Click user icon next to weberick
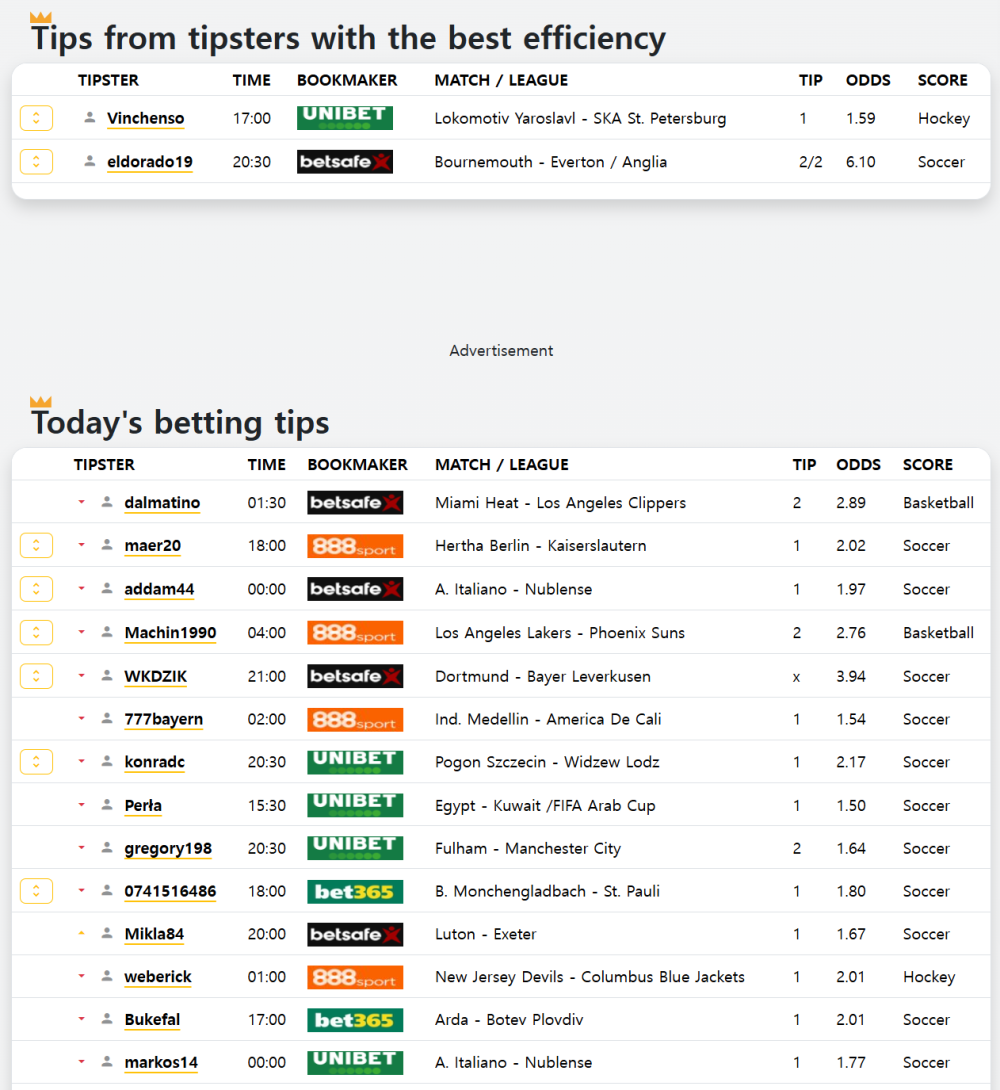Image resolution: width=1000 pixels, height=1090 pixels. (x=107, y=976)
